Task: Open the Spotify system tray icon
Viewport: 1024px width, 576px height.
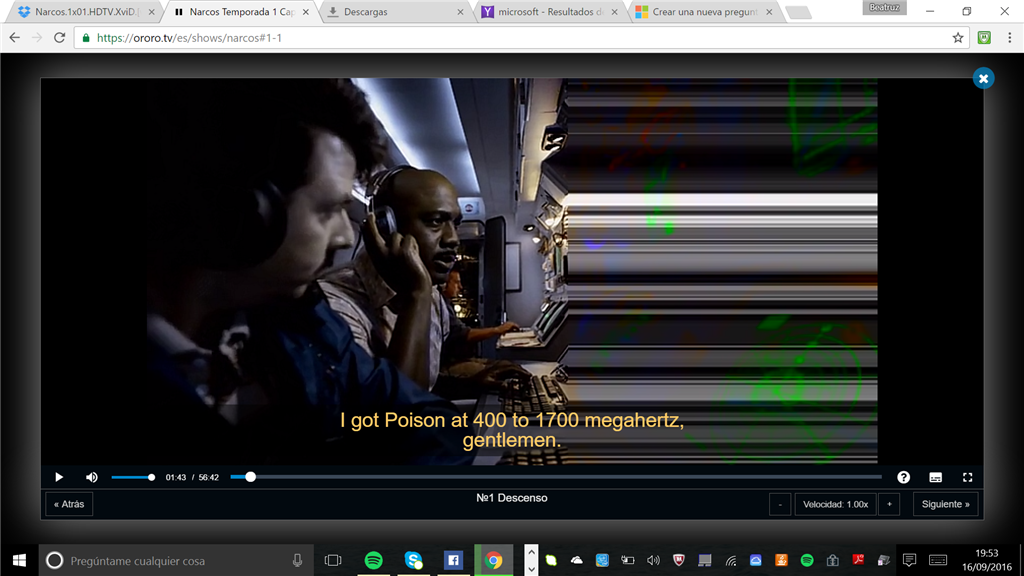Action: tap(807, 560)
